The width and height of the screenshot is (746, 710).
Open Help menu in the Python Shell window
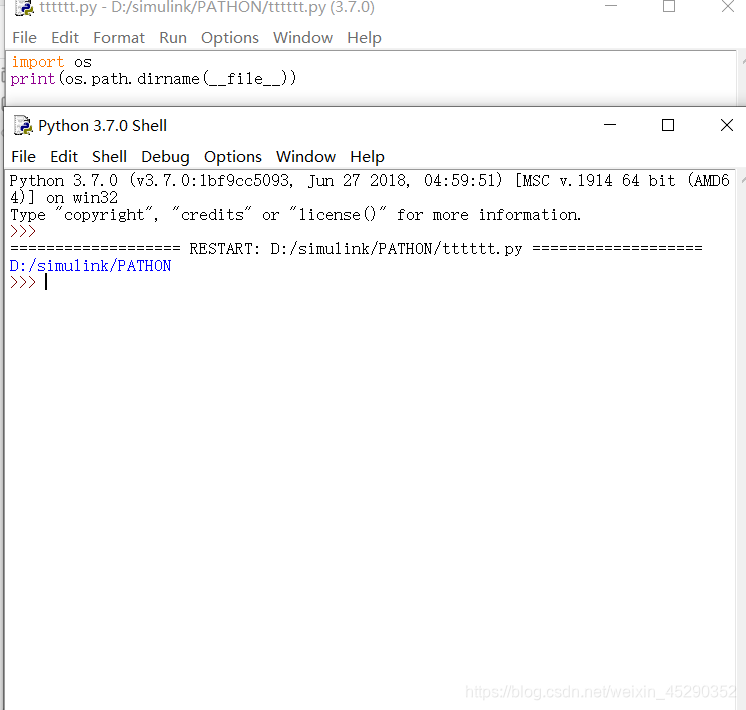click(367, 157)
